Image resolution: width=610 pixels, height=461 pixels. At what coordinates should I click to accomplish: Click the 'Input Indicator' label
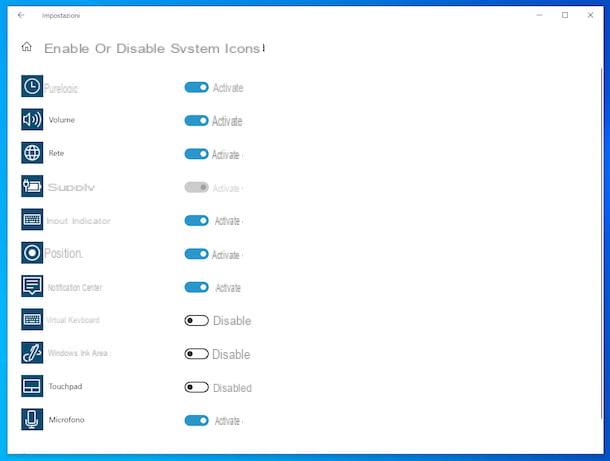pos(79,221)
